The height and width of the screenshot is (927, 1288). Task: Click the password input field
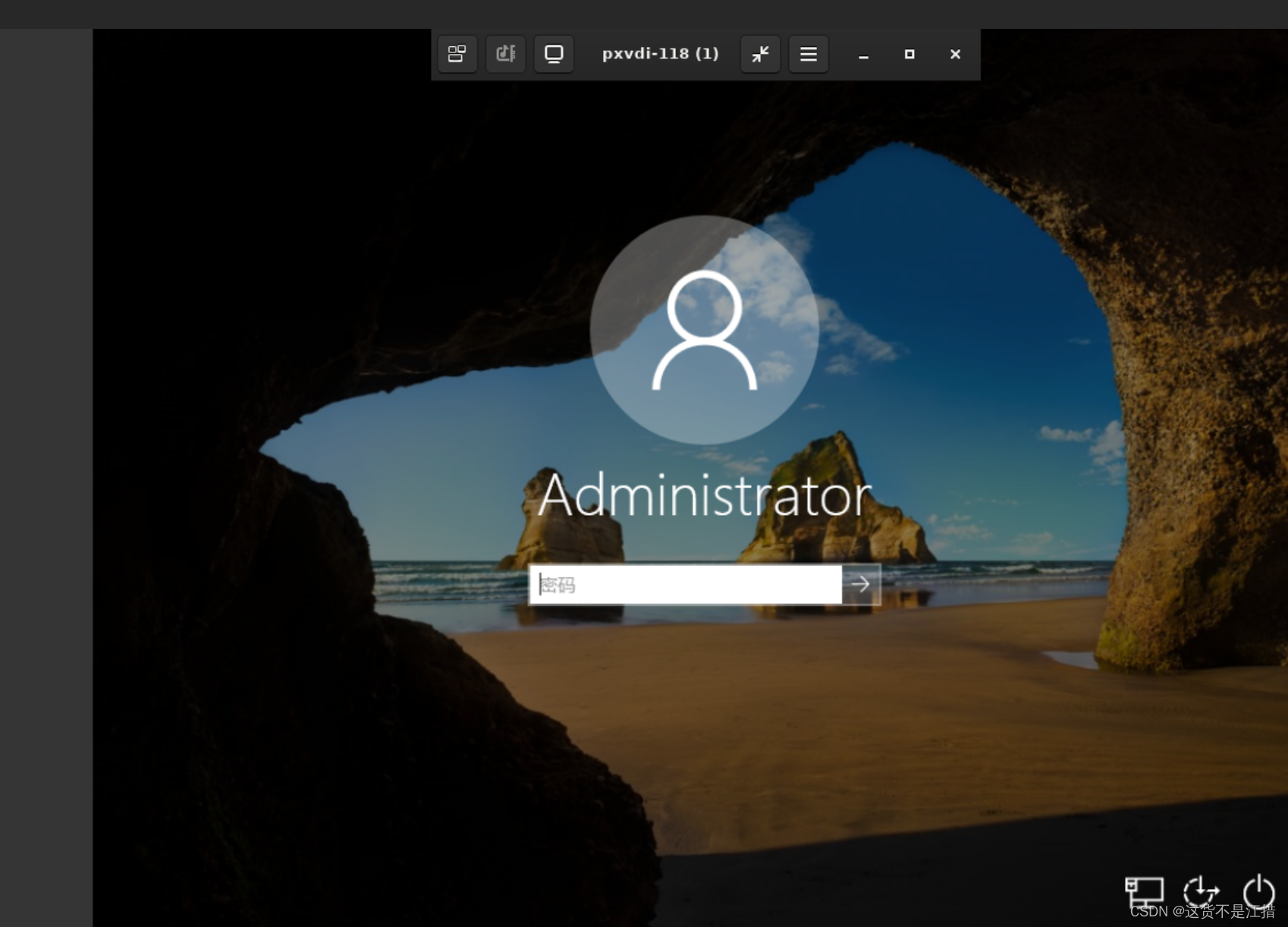click(685, 584)
